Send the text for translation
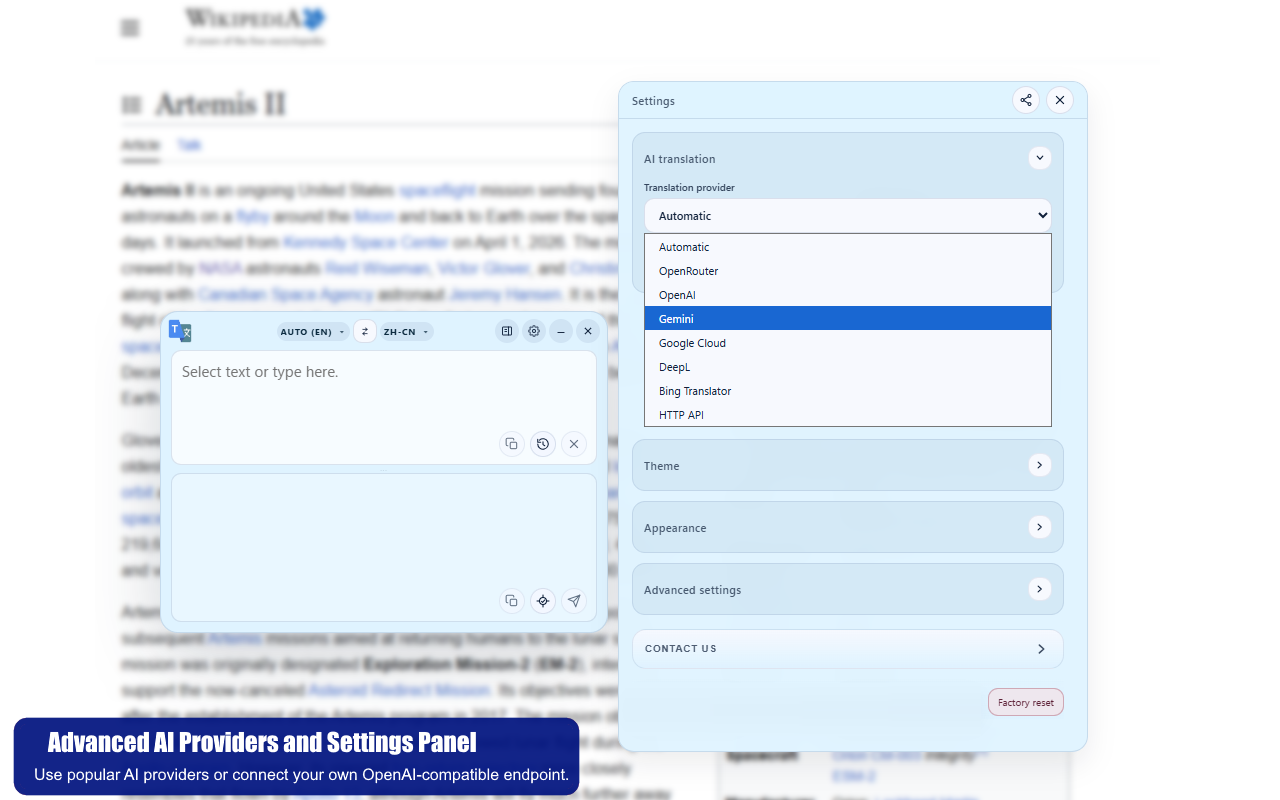The width and height of the screenshot is (1280, 800). [574, 600]
